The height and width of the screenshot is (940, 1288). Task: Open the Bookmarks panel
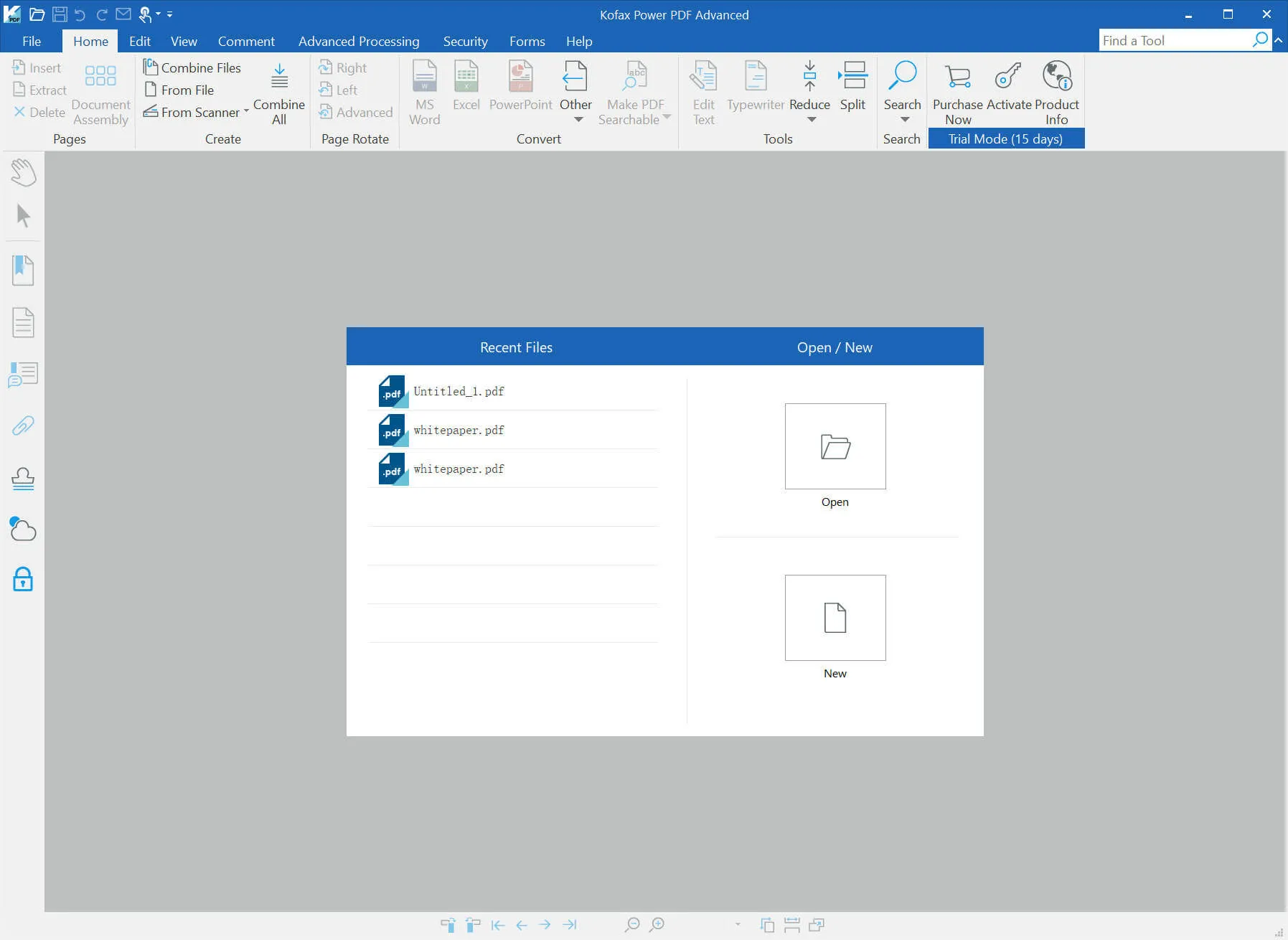click(23, 271)
